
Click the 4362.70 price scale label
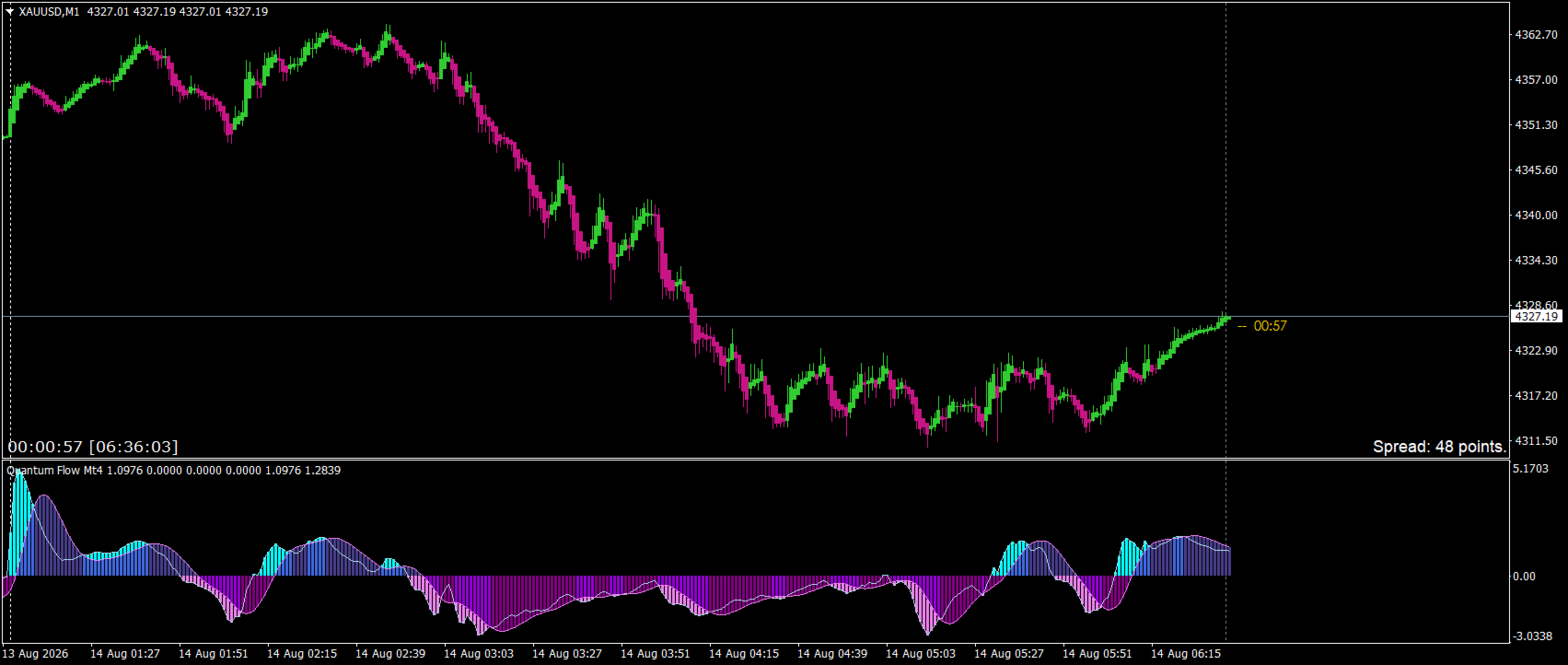(x=1536, y=35)
